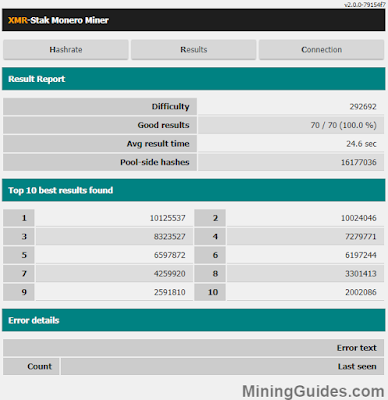Viewport: 388px width, 400px height.
Task: Open the Hashrate tab
Action: 66,50
